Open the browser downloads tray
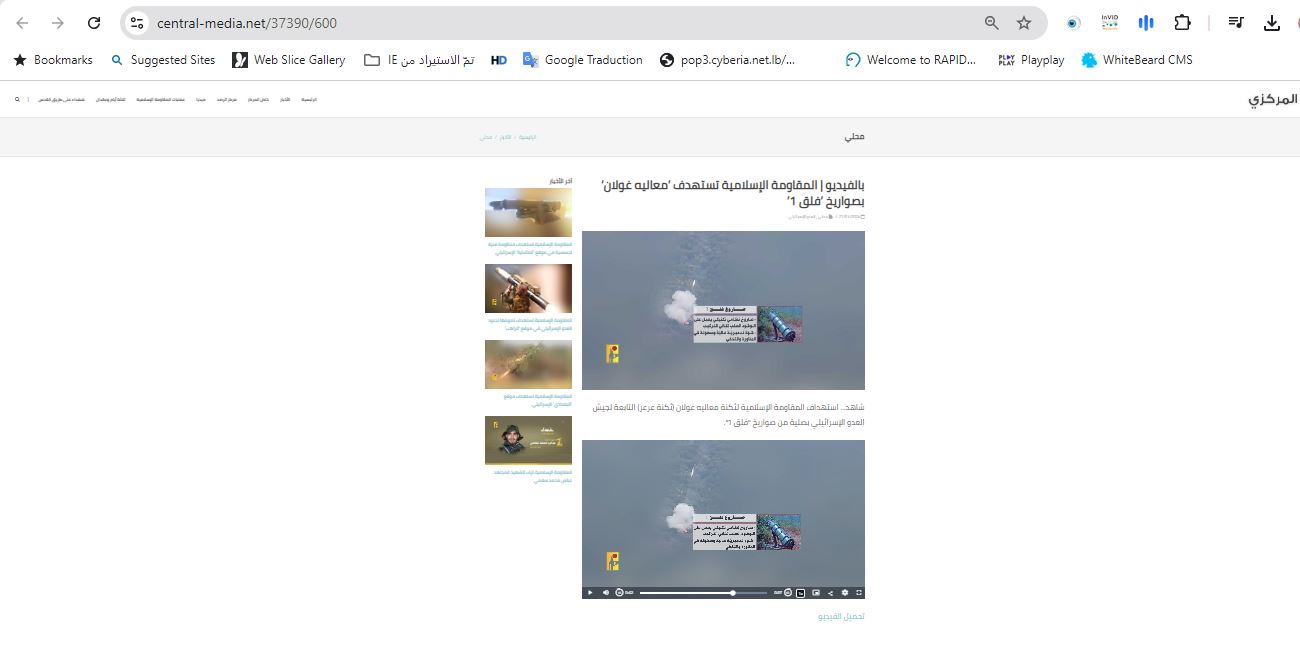The height and width of the screenshot is (660, 1300). coord(1272,23)
